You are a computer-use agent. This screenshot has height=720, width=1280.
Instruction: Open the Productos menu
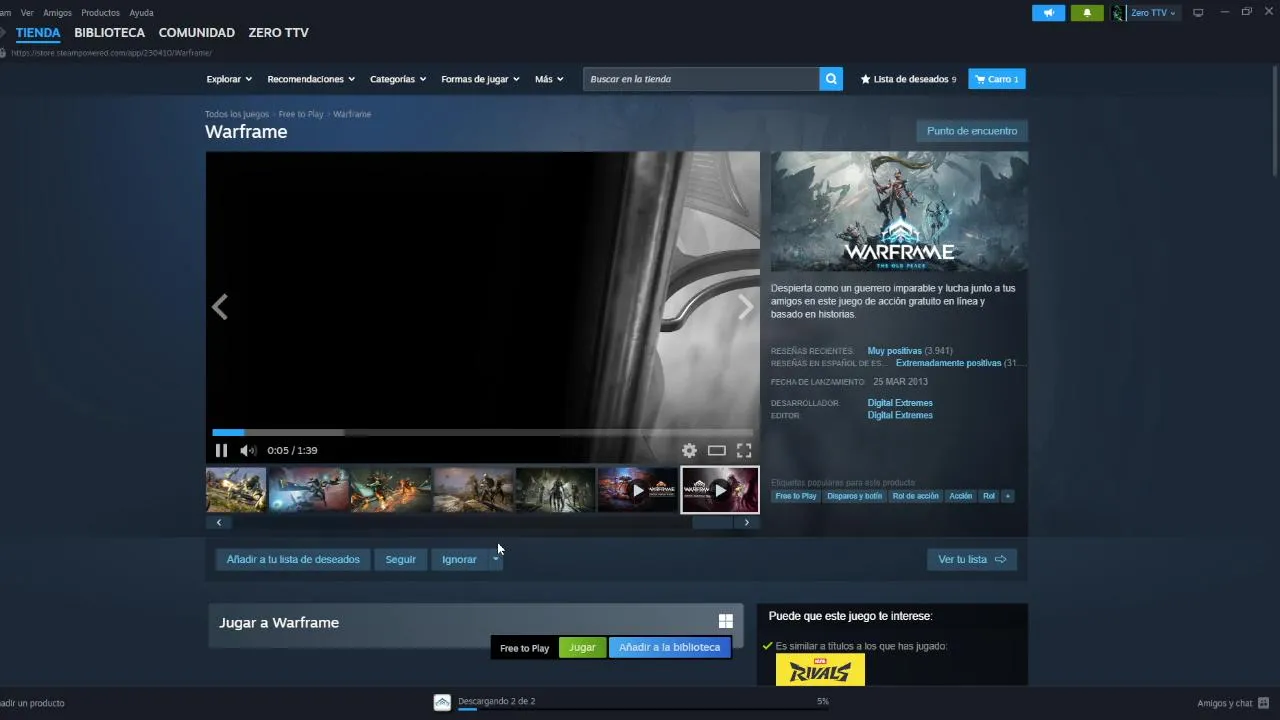click(x=100, y=13)
